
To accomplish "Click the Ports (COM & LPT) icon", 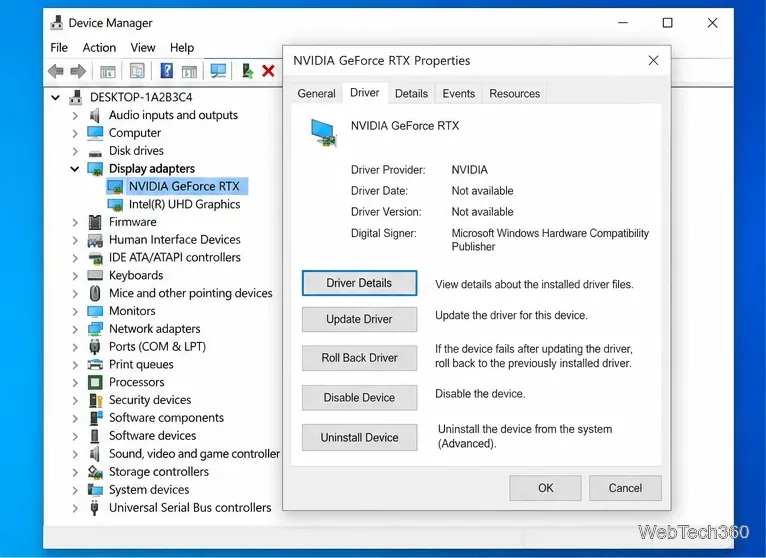I will [x=95, y=347].
